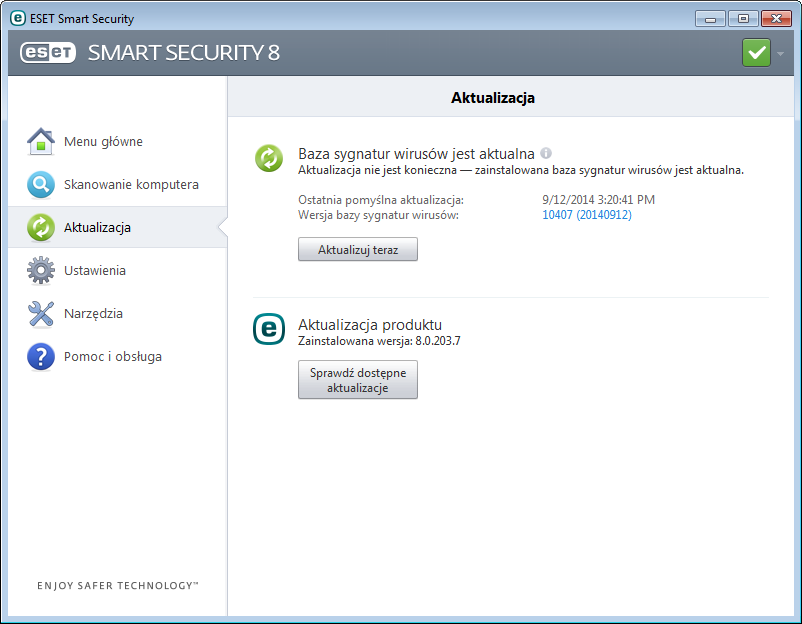Open the Menu główne section

pyautogui.click(x=118, y=141)
